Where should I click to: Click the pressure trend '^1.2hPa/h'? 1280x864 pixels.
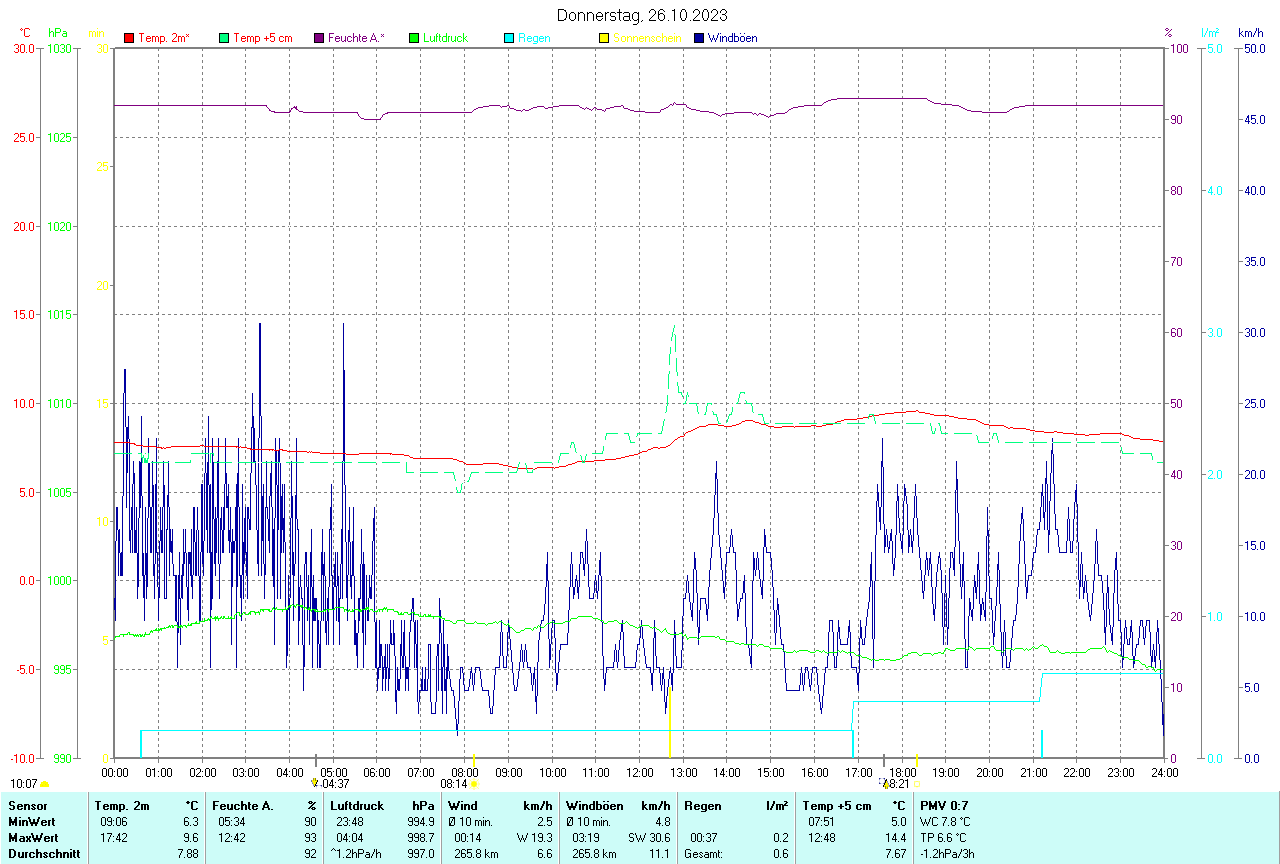click(x=356, y=853)
